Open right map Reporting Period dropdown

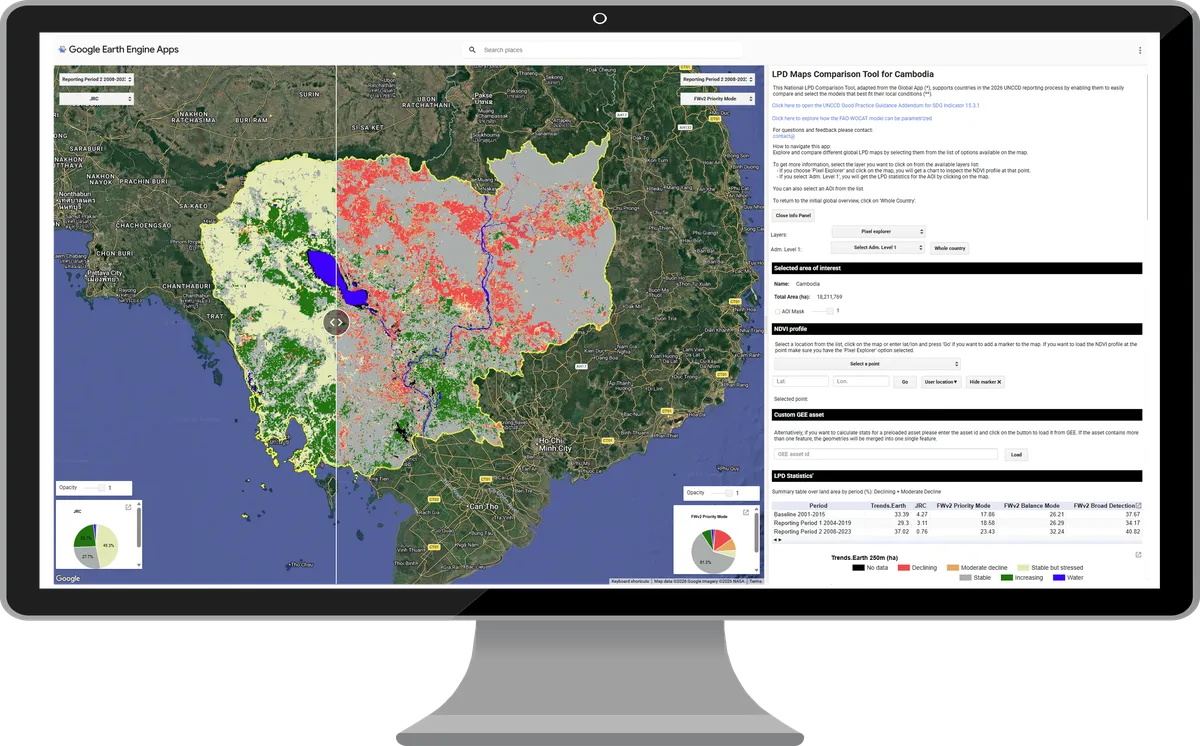717,79
